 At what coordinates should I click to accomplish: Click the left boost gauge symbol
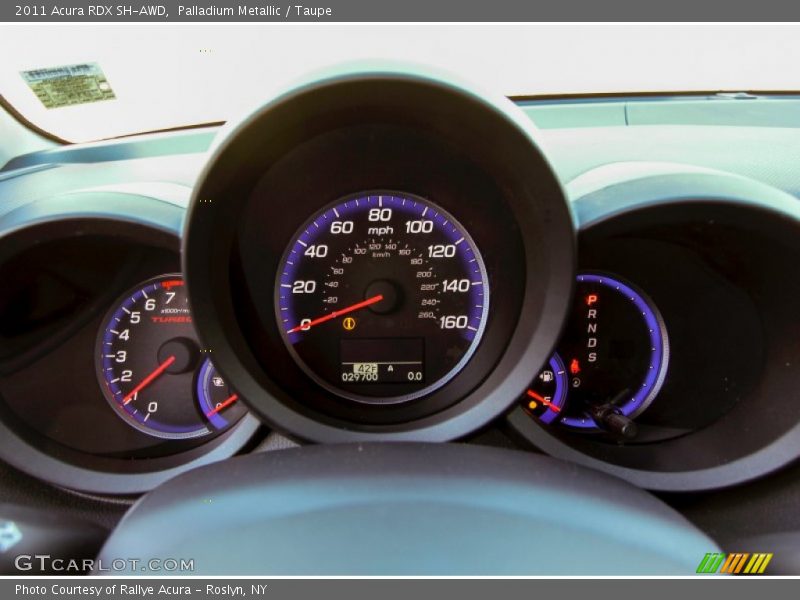tap(218, 381)
